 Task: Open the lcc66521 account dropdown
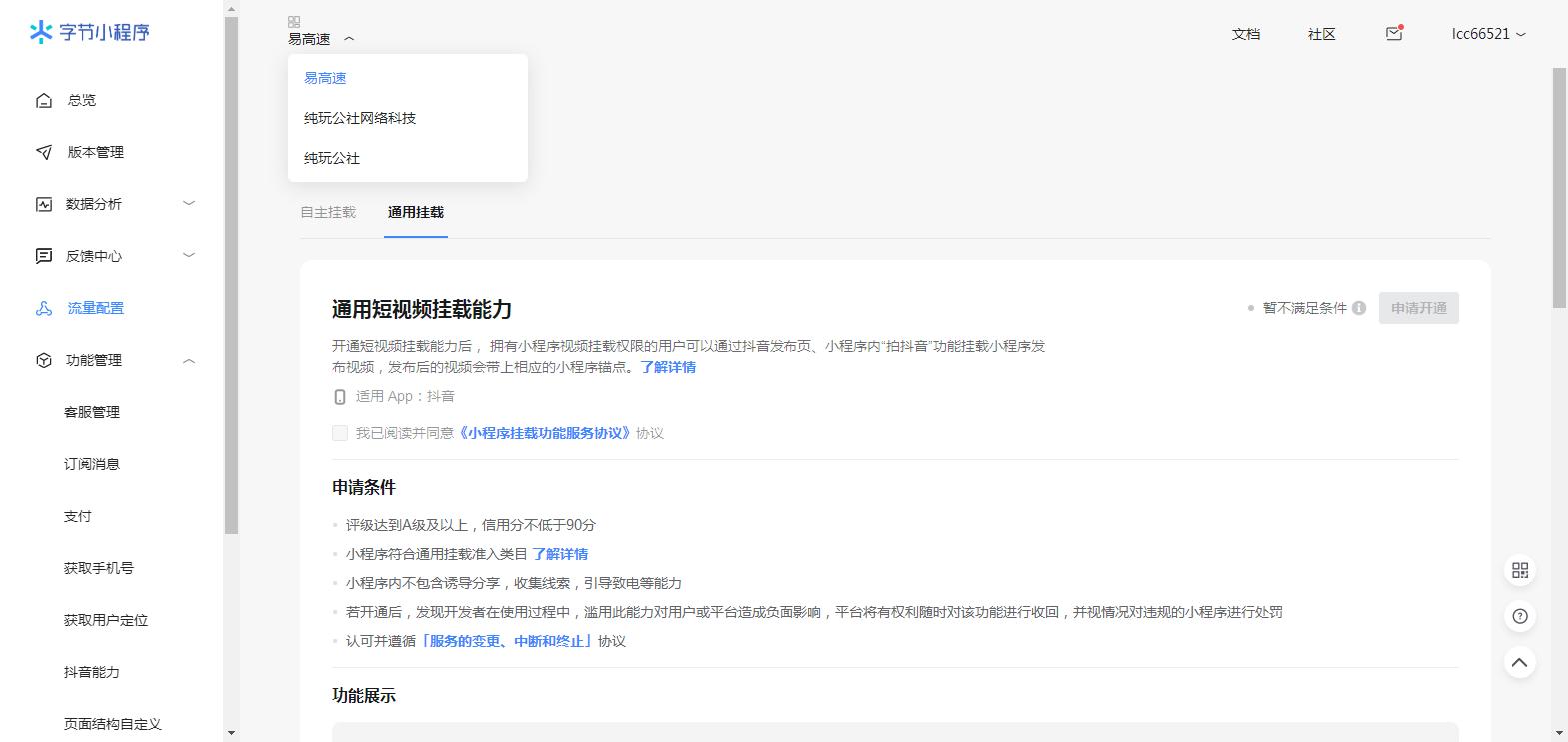coord(1488,34)
